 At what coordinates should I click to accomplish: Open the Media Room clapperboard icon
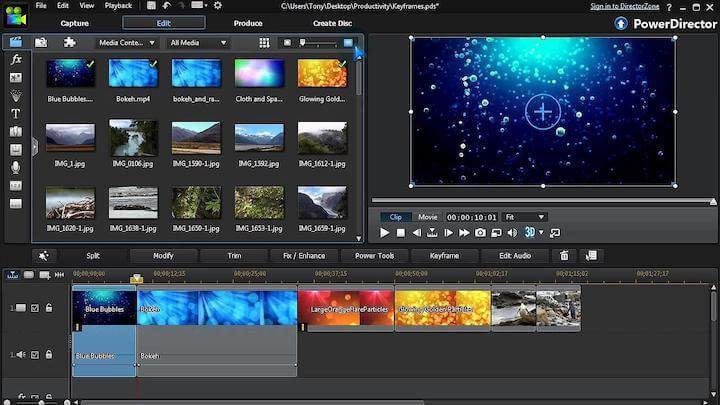(16, 42)
